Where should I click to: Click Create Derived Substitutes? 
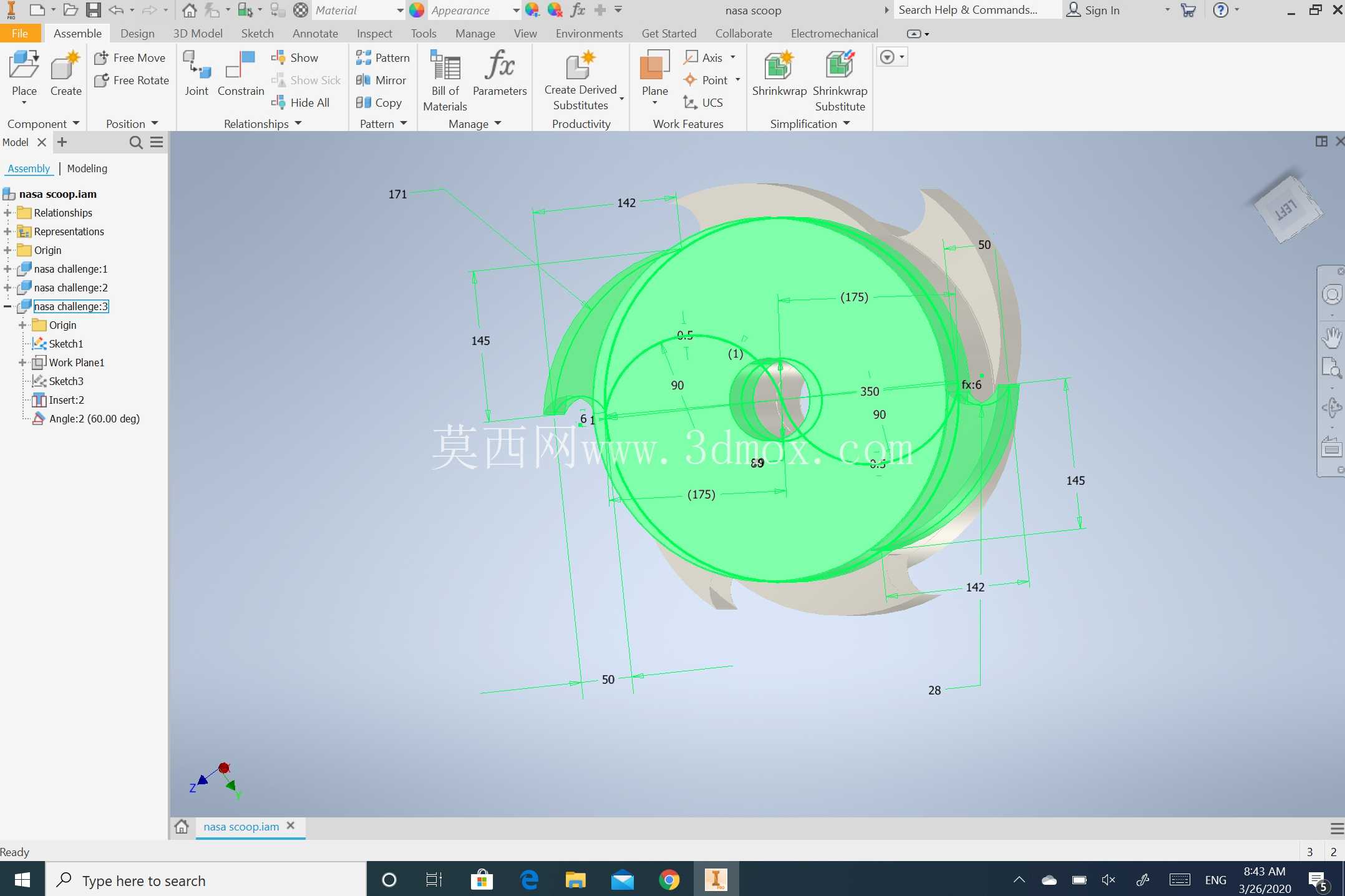(x=580, y=82)
